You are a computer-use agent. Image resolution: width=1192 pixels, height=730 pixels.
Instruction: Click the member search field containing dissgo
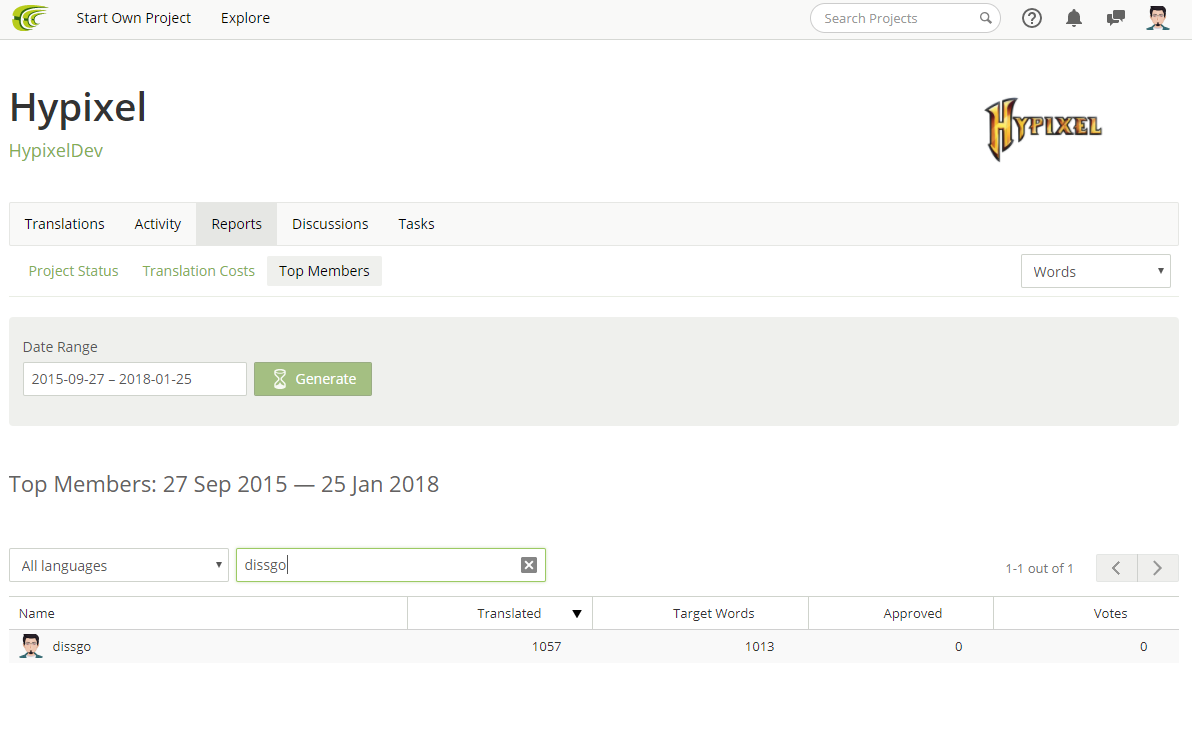pos(391,565)
